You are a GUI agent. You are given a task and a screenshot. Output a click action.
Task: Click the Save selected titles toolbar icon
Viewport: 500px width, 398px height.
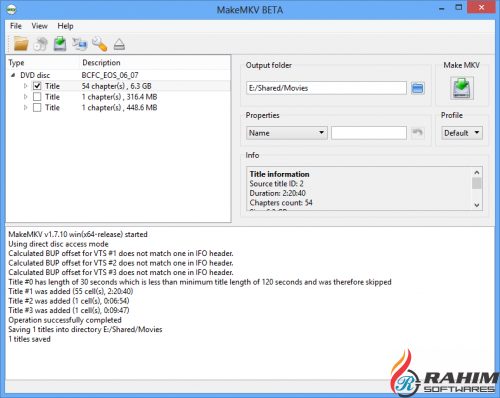(60, 44)
